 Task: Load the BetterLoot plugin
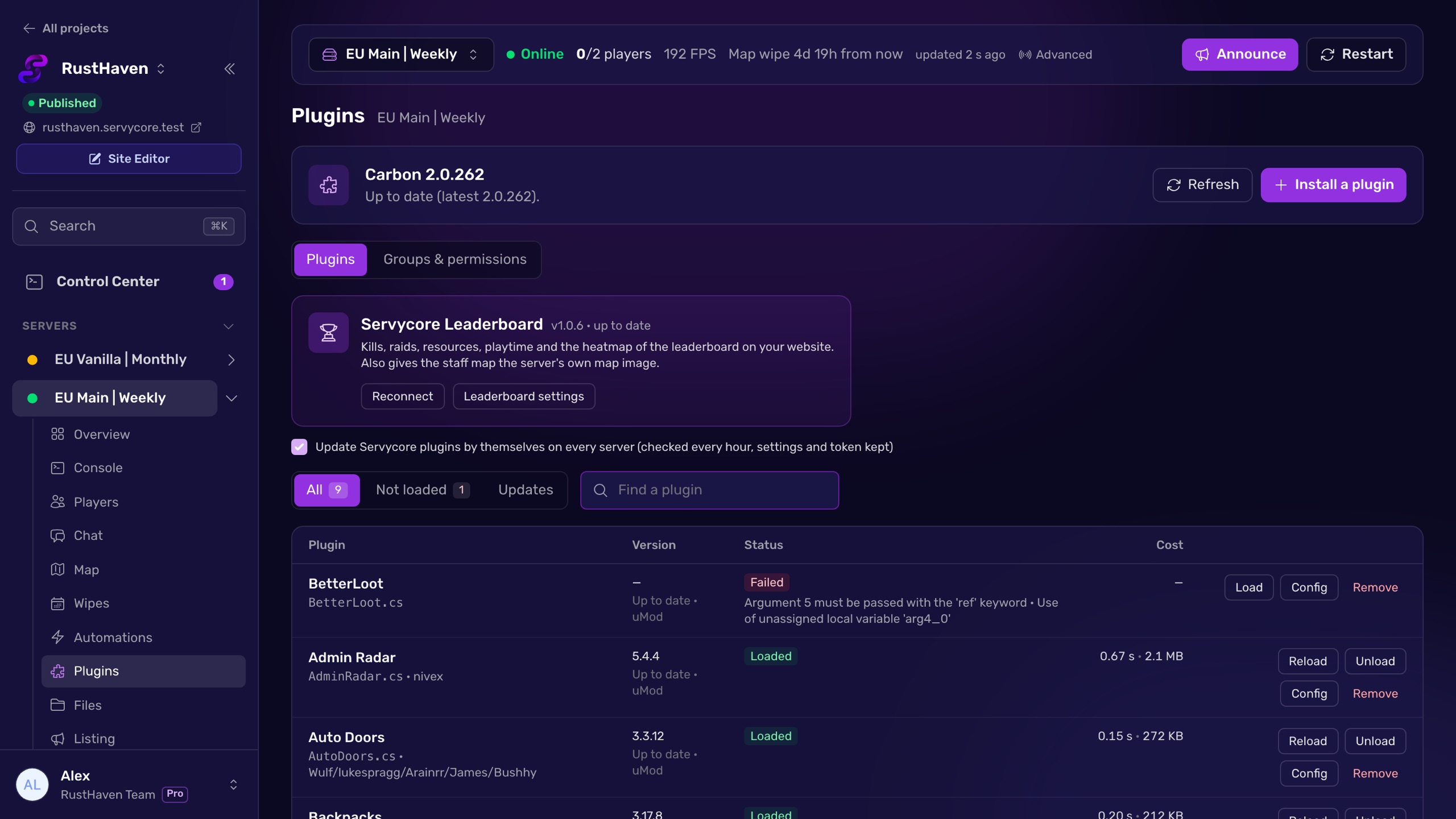coord(1248,587)
